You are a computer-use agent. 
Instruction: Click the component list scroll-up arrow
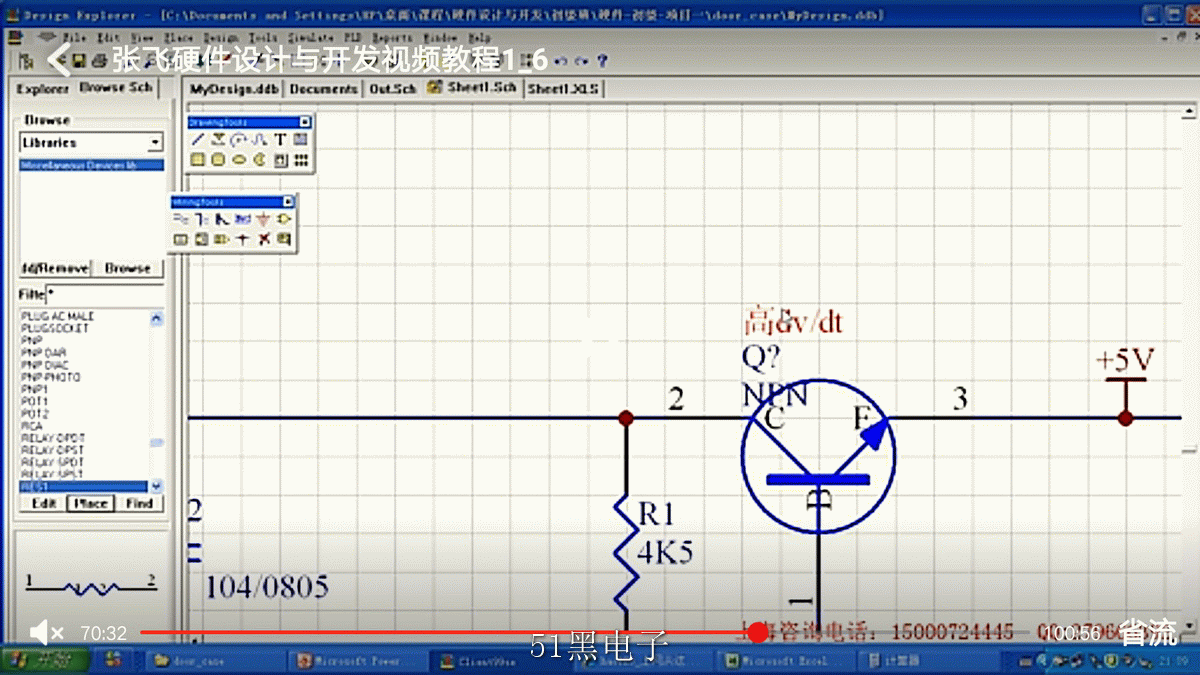[x=156, y=318]
